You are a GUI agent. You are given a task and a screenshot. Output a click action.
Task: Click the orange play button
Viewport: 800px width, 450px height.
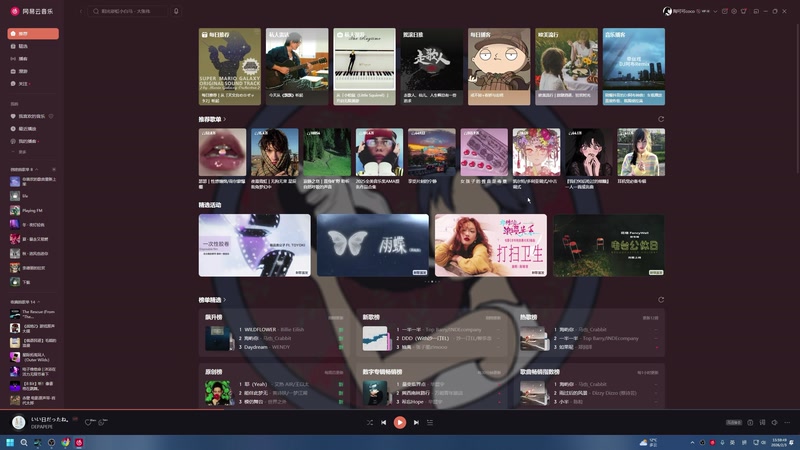[x=400, y=422]
